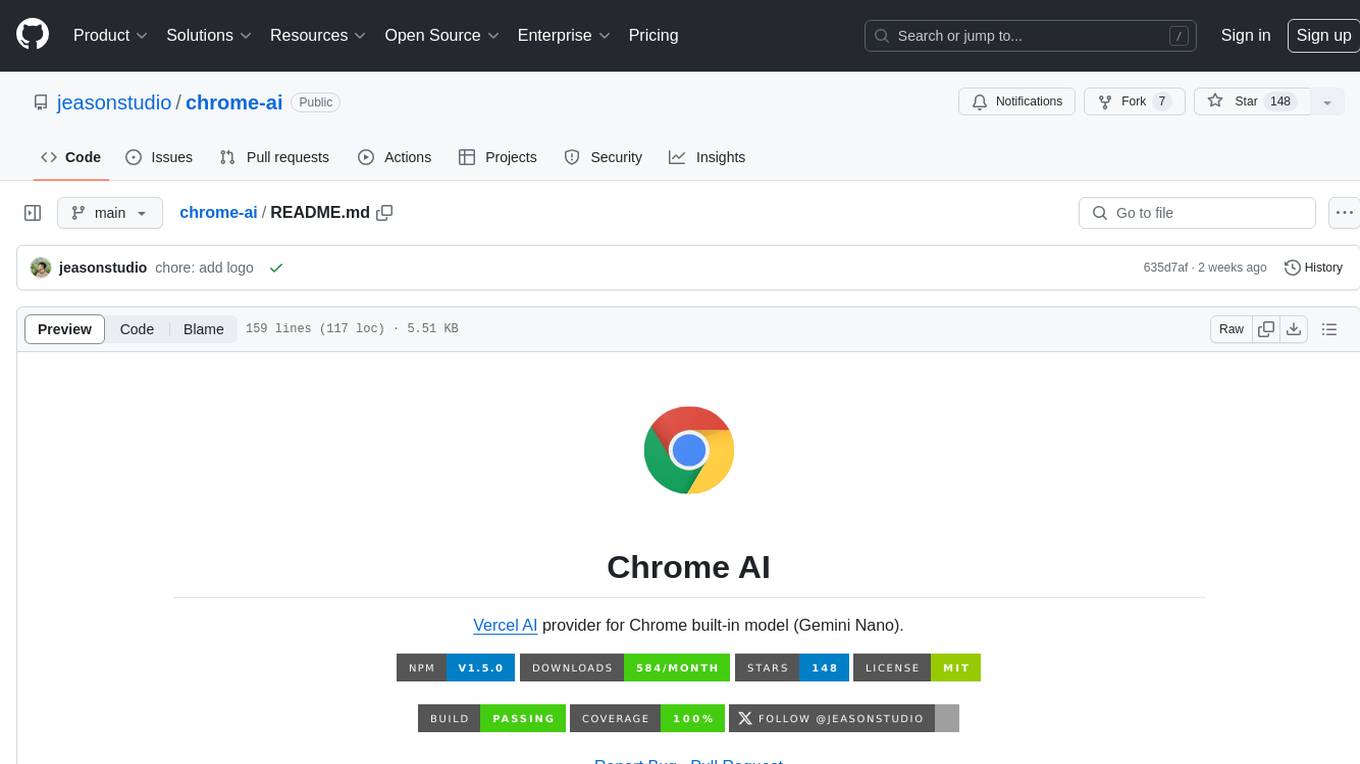Open the jeasonstudio owner profile
Screen dimensions: 1360x764
point(114,102)
